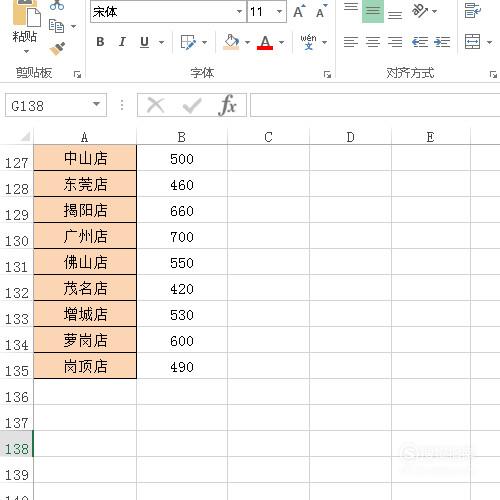Select cell containing 东莞店
The height and width of the screenshot is (500, 500).
[85, 184]
